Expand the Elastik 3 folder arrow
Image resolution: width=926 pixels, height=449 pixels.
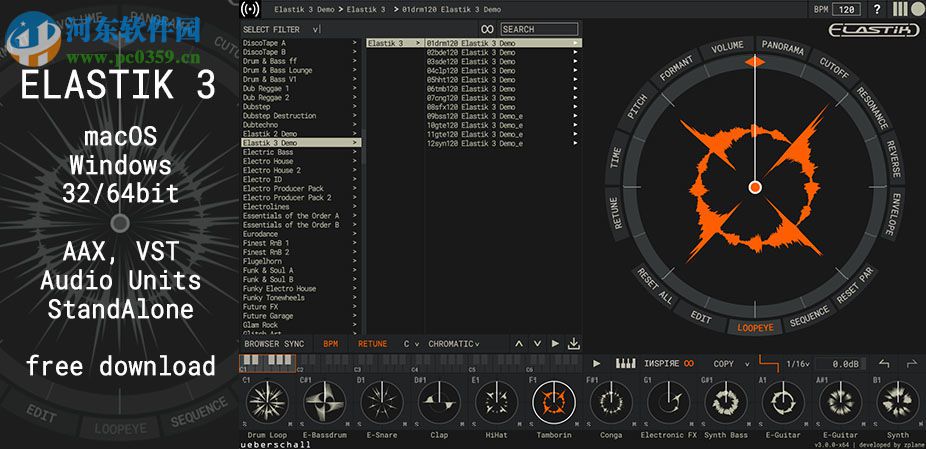pyautogui.click(x=418, y=43)
